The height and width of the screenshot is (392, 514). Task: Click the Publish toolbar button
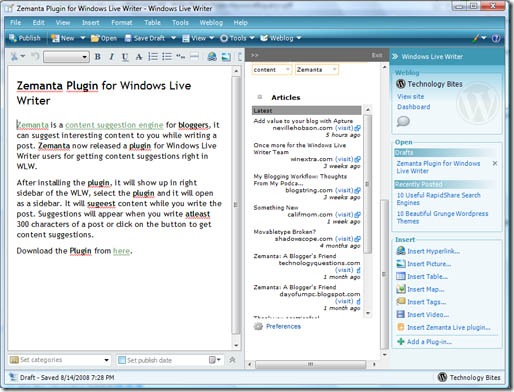25,38
